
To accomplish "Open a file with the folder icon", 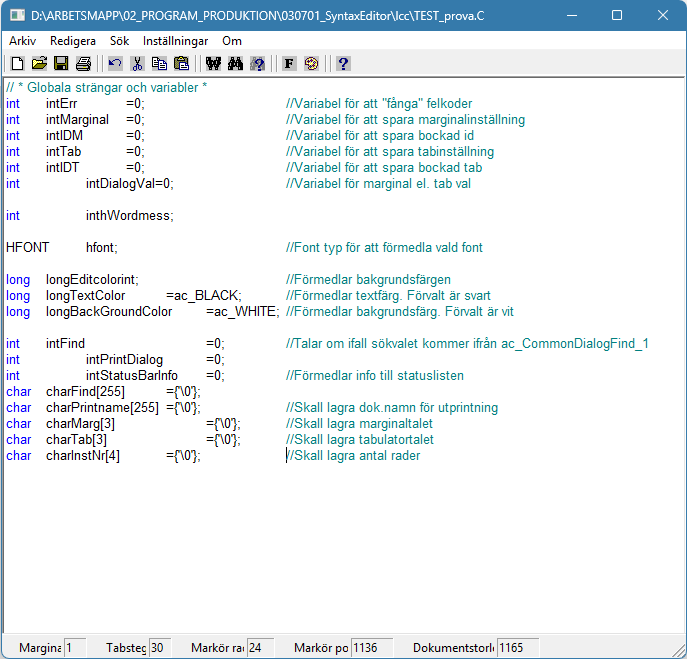I will click(39, 64).
